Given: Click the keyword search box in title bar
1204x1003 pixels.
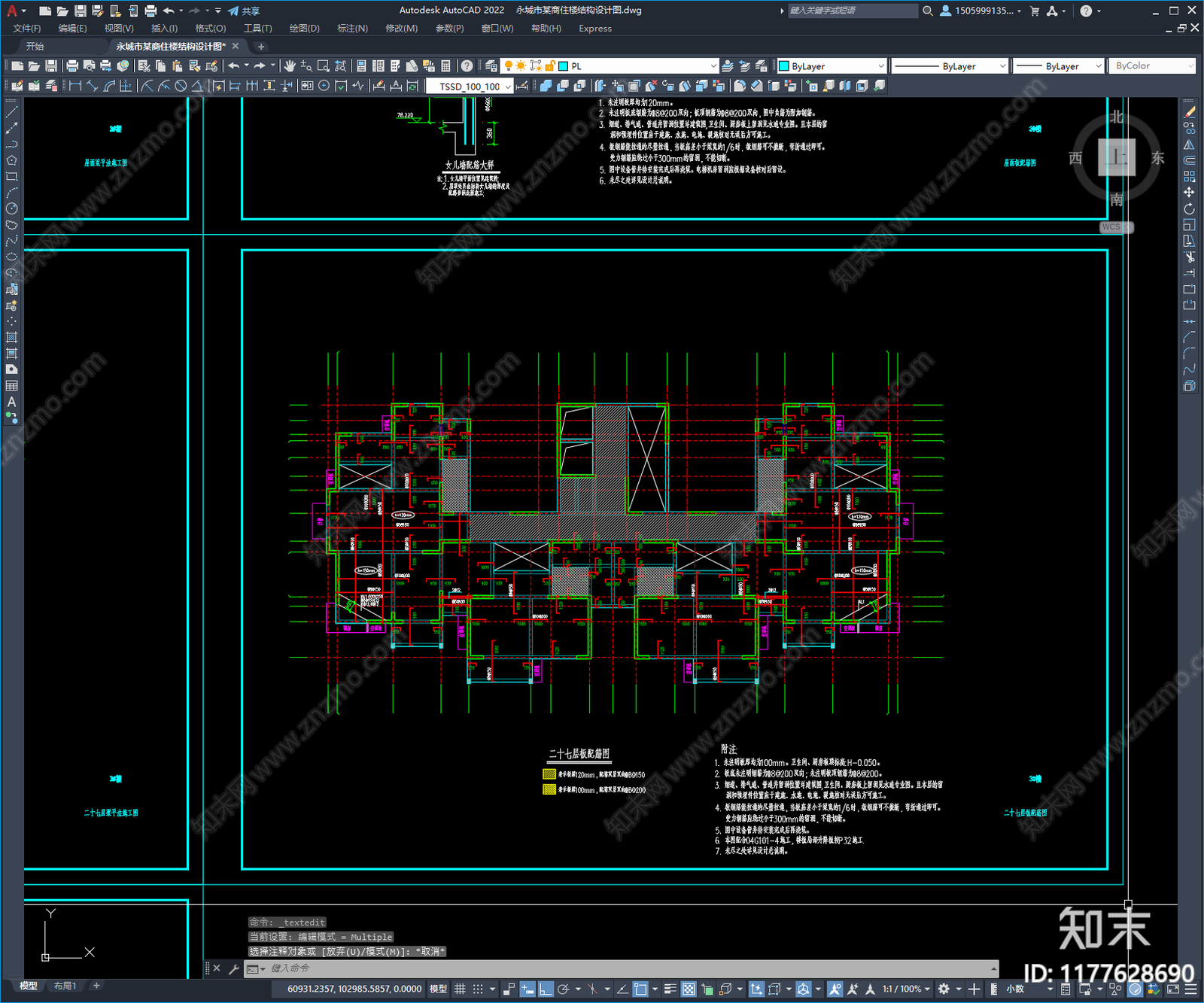Looking at the screenshot, I should (853, 11).
